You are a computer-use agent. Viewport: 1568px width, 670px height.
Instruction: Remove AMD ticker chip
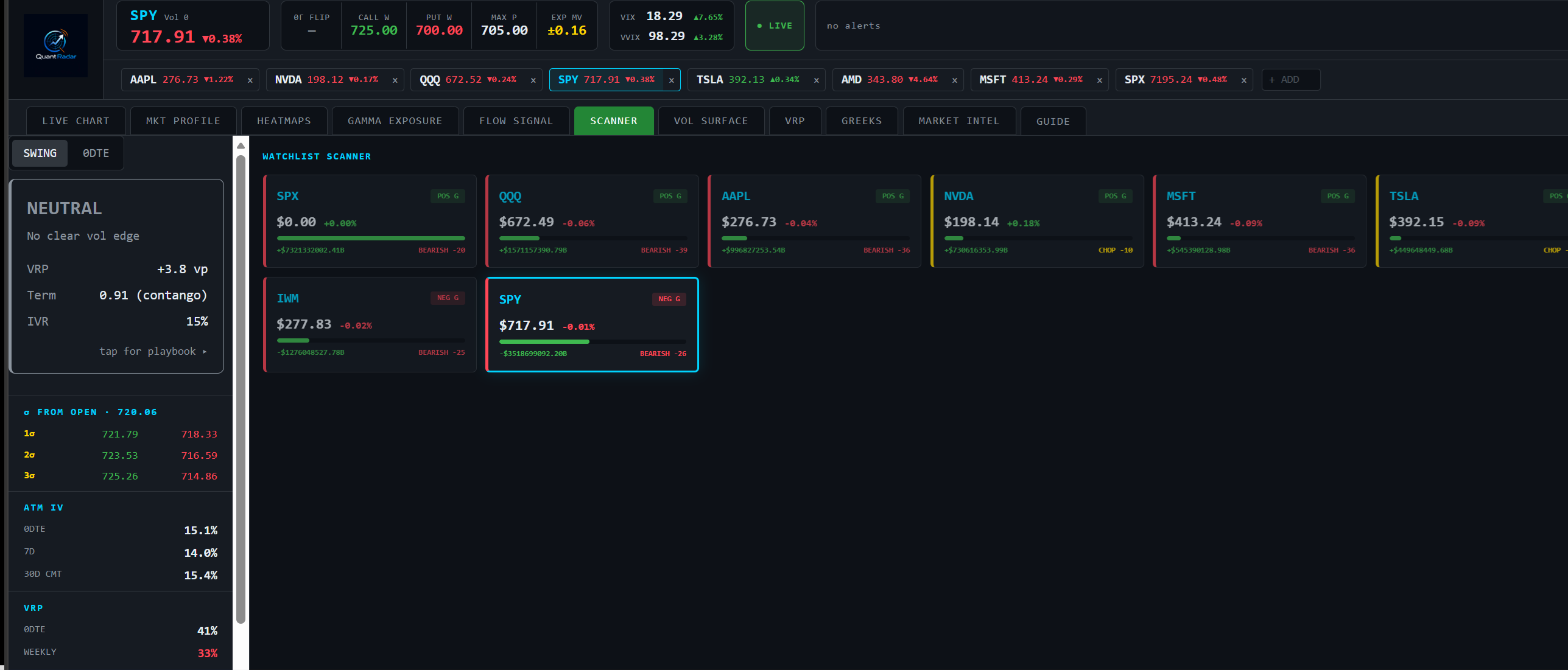click(x=954, y=80)
